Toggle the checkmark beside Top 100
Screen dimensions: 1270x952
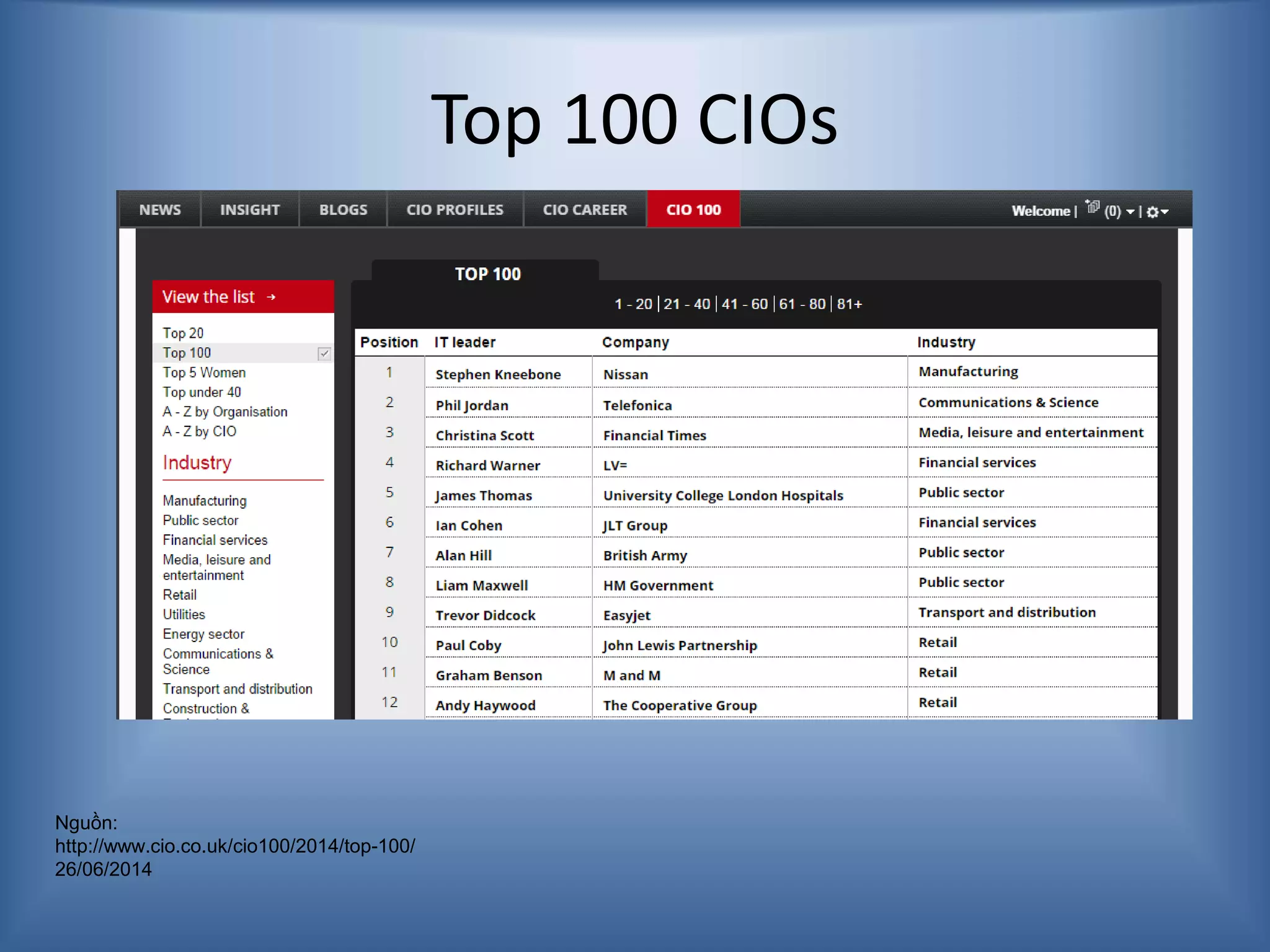click(324, 354)
